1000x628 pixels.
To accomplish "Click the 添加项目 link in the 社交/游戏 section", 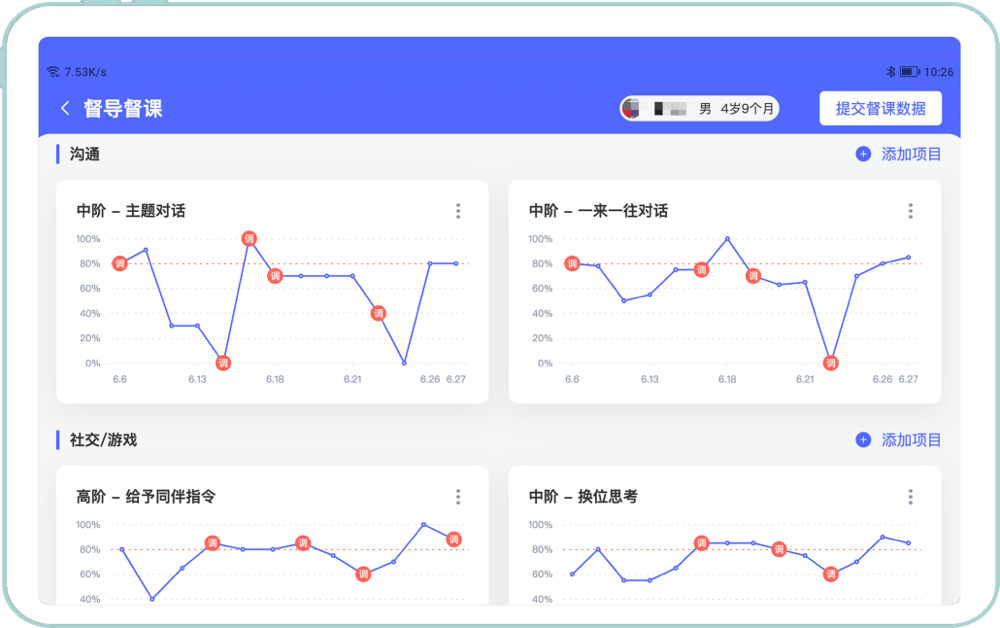I will pyautogui.click(x=911, y=440).
